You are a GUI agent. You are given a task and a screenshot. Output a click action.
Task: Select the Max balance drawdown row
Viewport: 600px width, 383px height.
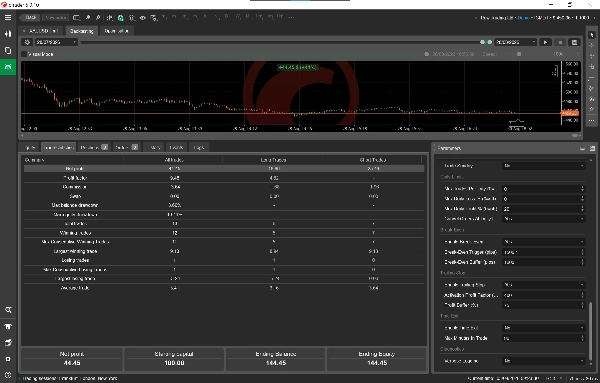[224, 205]
